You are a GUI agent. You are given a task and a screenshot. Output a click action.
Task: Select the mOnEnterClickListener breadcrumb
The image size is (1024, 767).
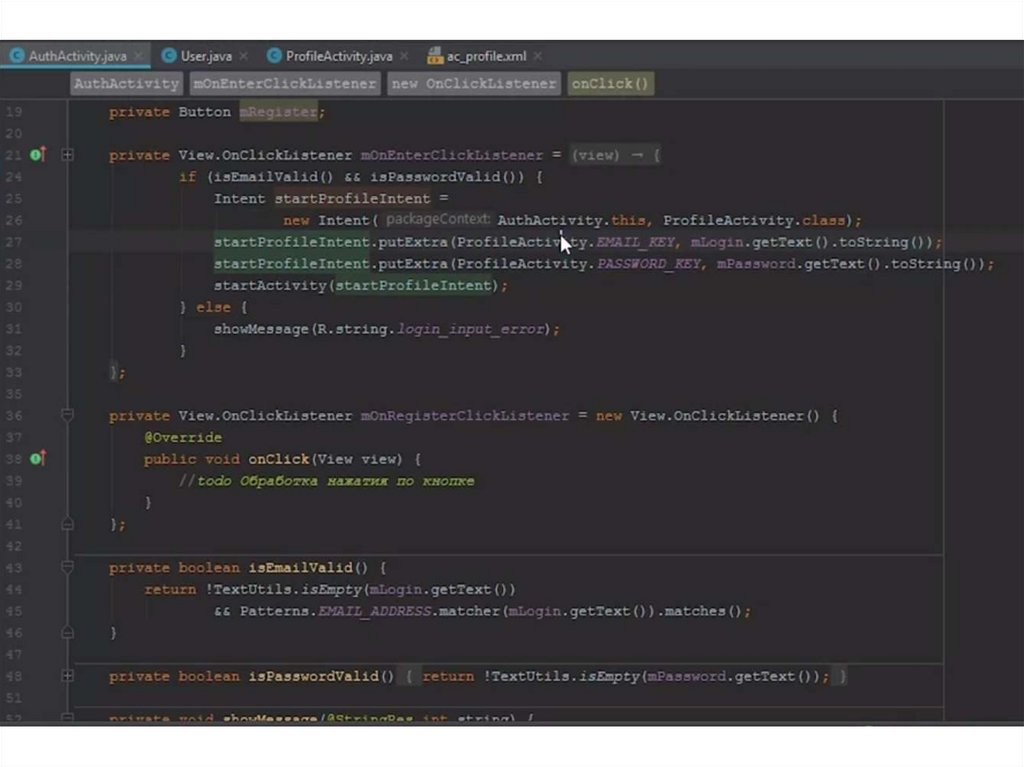coord(285,84)
